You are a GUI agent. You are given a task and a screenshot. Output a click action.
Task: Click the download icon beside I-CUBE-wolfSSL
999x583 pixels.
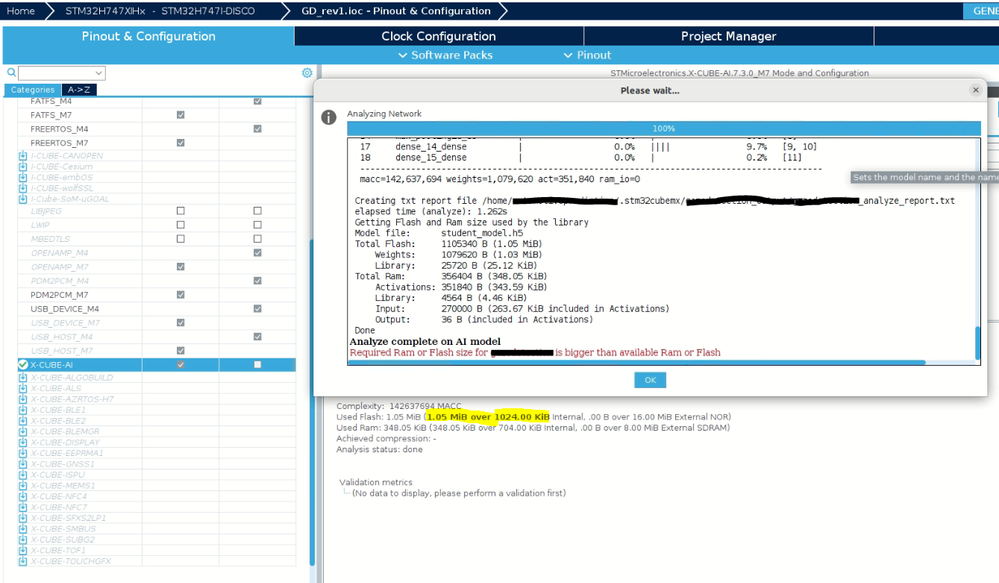[23, 188]
